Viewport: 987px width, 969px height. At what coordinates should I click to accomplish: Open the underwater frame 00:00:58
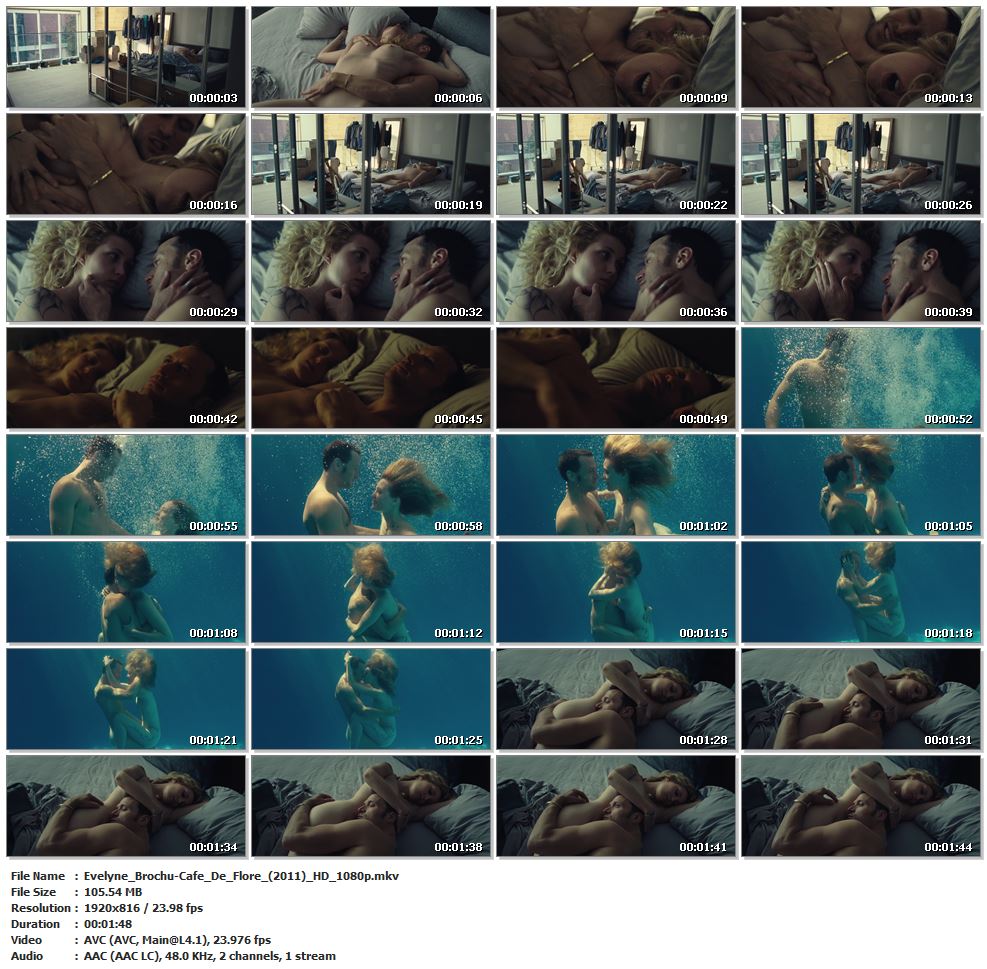tap(371, 485)
